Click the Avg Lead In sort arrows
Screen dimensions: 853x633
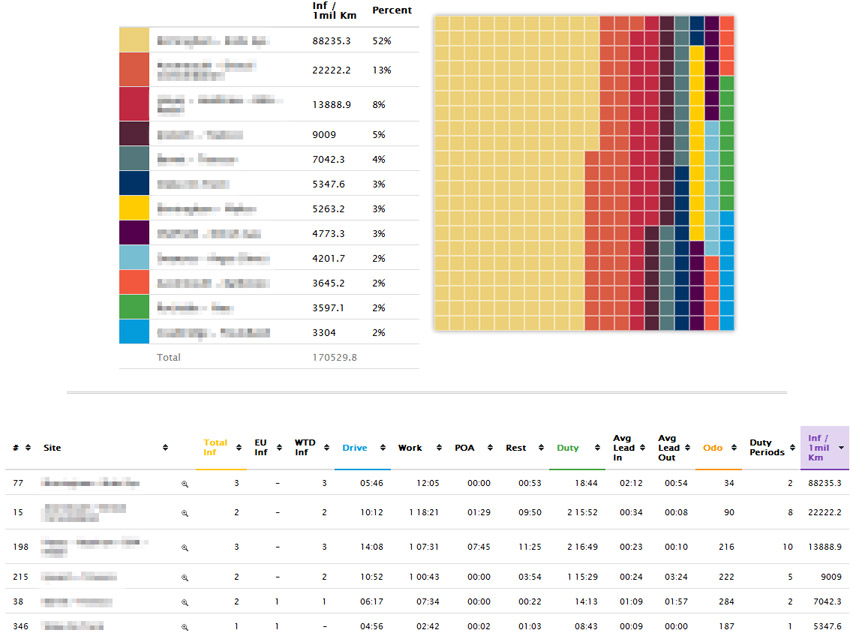click(x=645, y=447)
